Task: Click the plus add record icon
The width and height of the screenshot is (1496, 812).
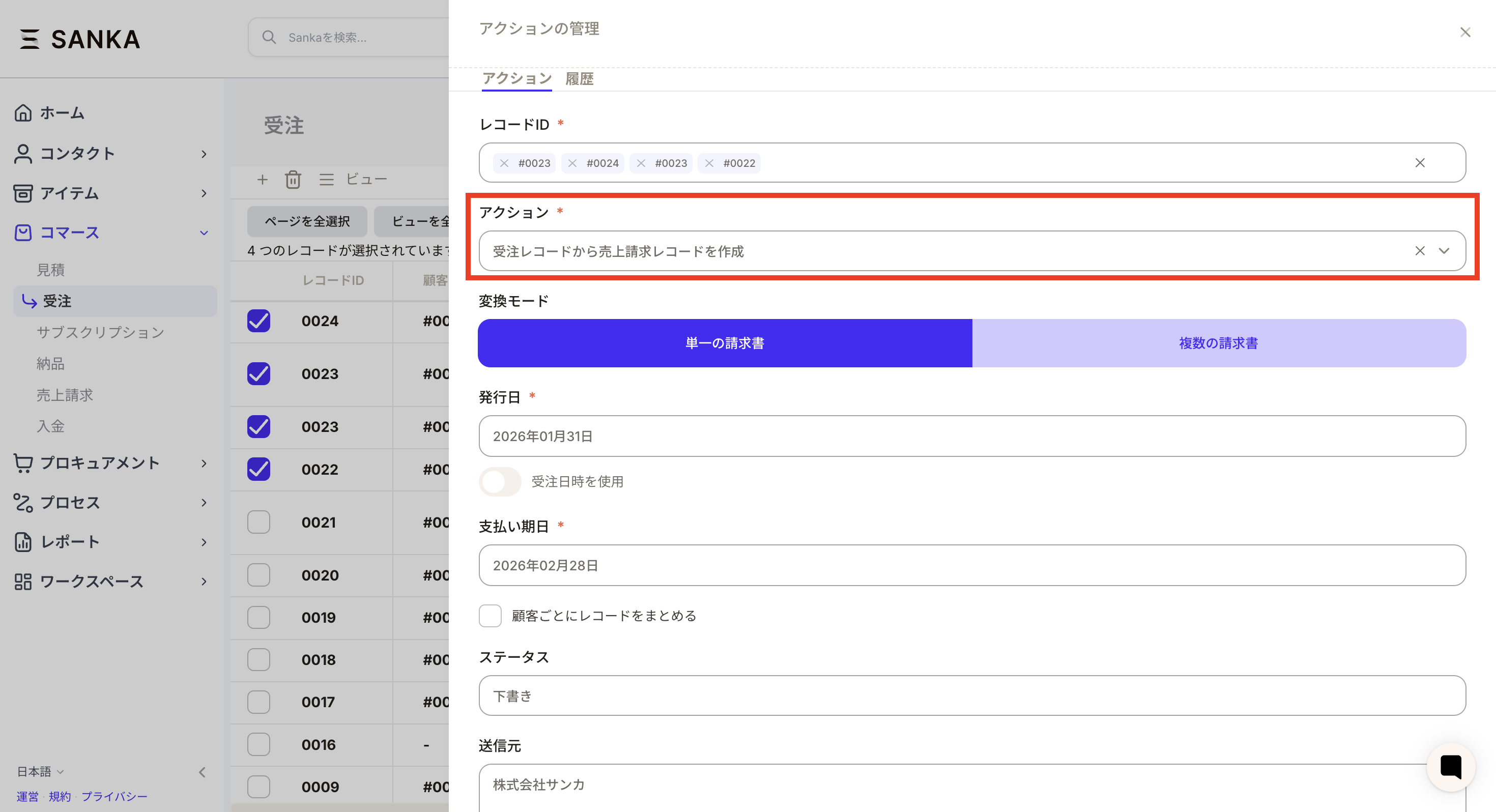Action: (263, 180)
